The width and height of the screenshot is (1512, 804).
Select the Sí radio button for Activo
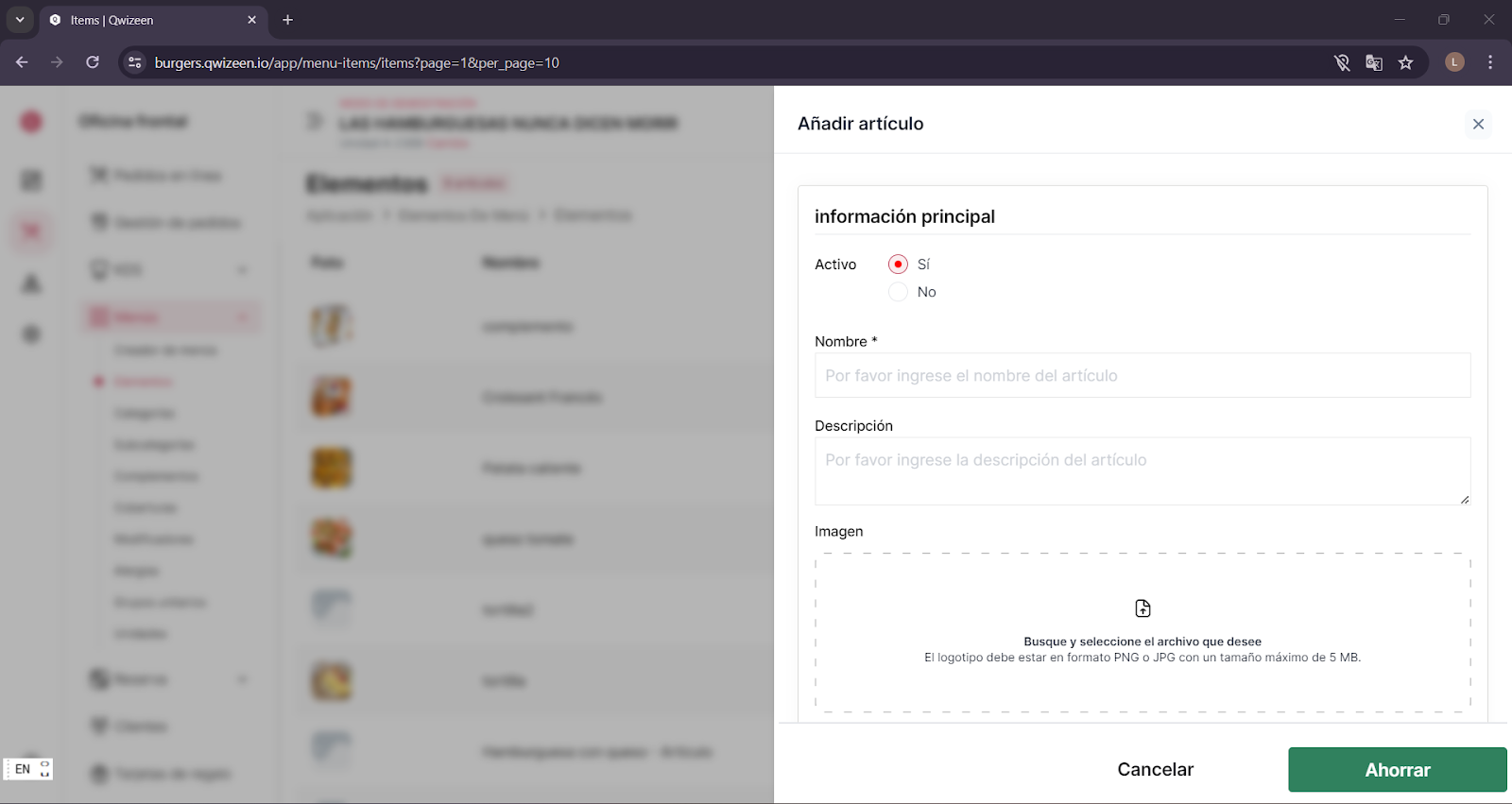pyautogui.click(x=898, y=265)
